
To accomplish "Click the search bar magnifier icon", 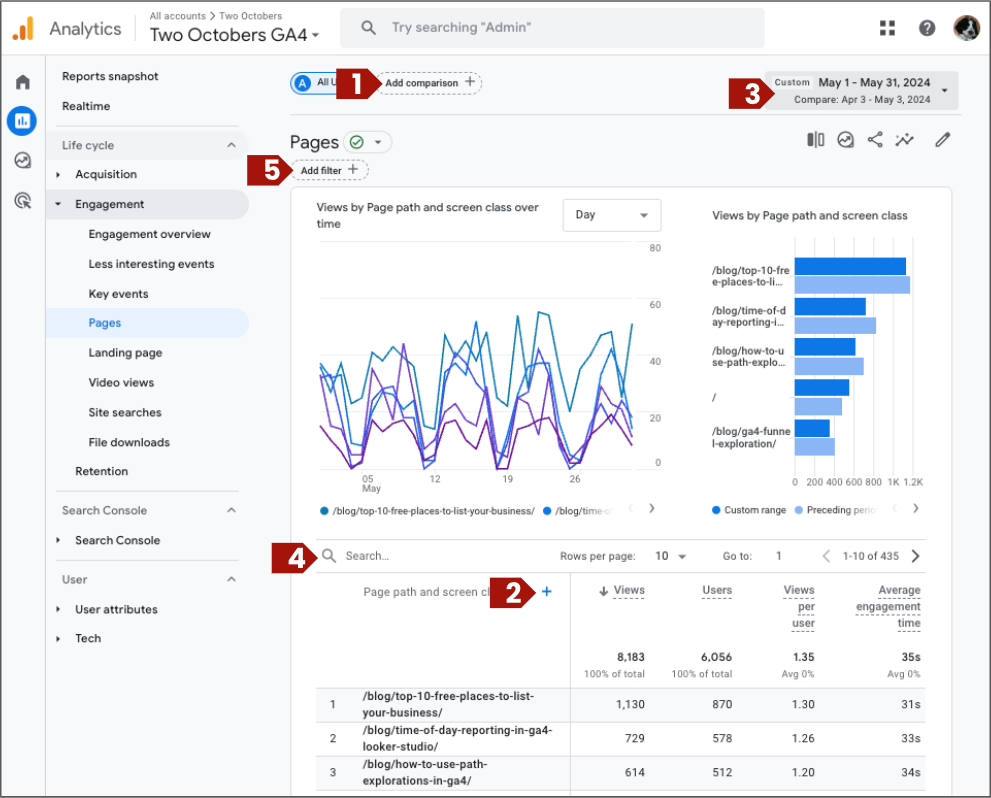I will pos(368,28).
